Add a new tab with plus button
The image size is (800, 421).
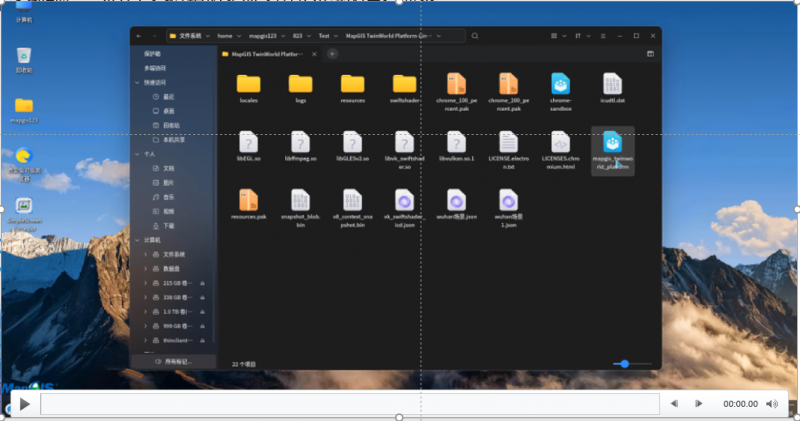pyautogui.click(x=332, y=54)
